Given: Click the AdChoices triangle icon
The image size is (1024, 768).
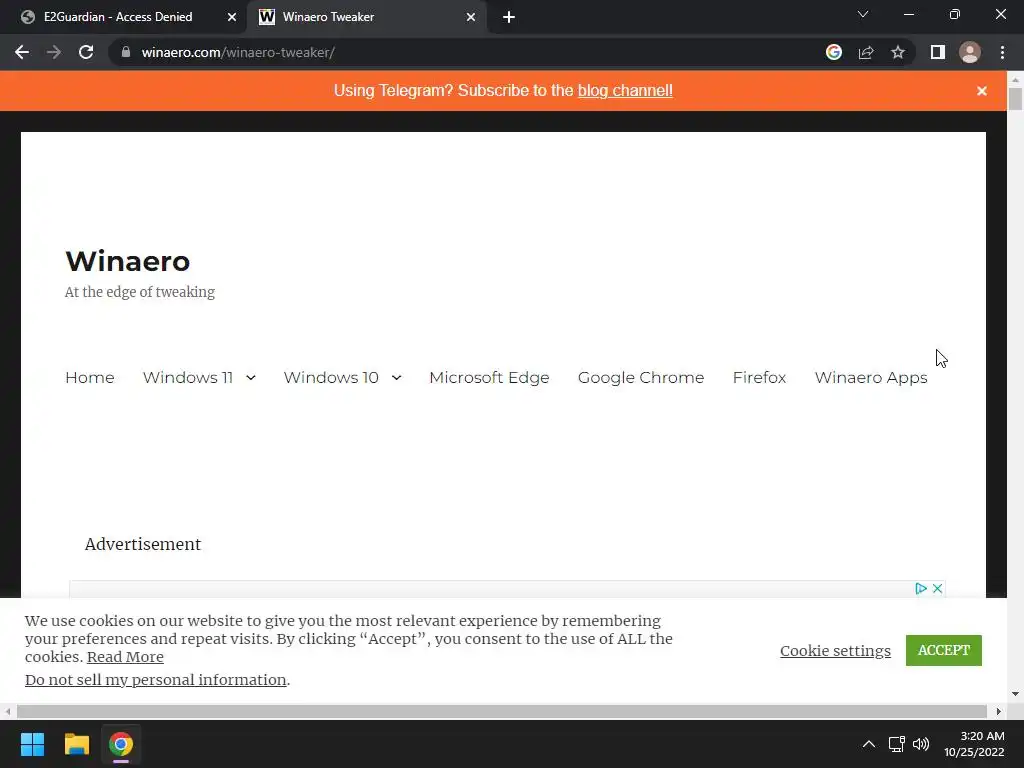Looking at the screenshot, I should click(x=921, y=588).
